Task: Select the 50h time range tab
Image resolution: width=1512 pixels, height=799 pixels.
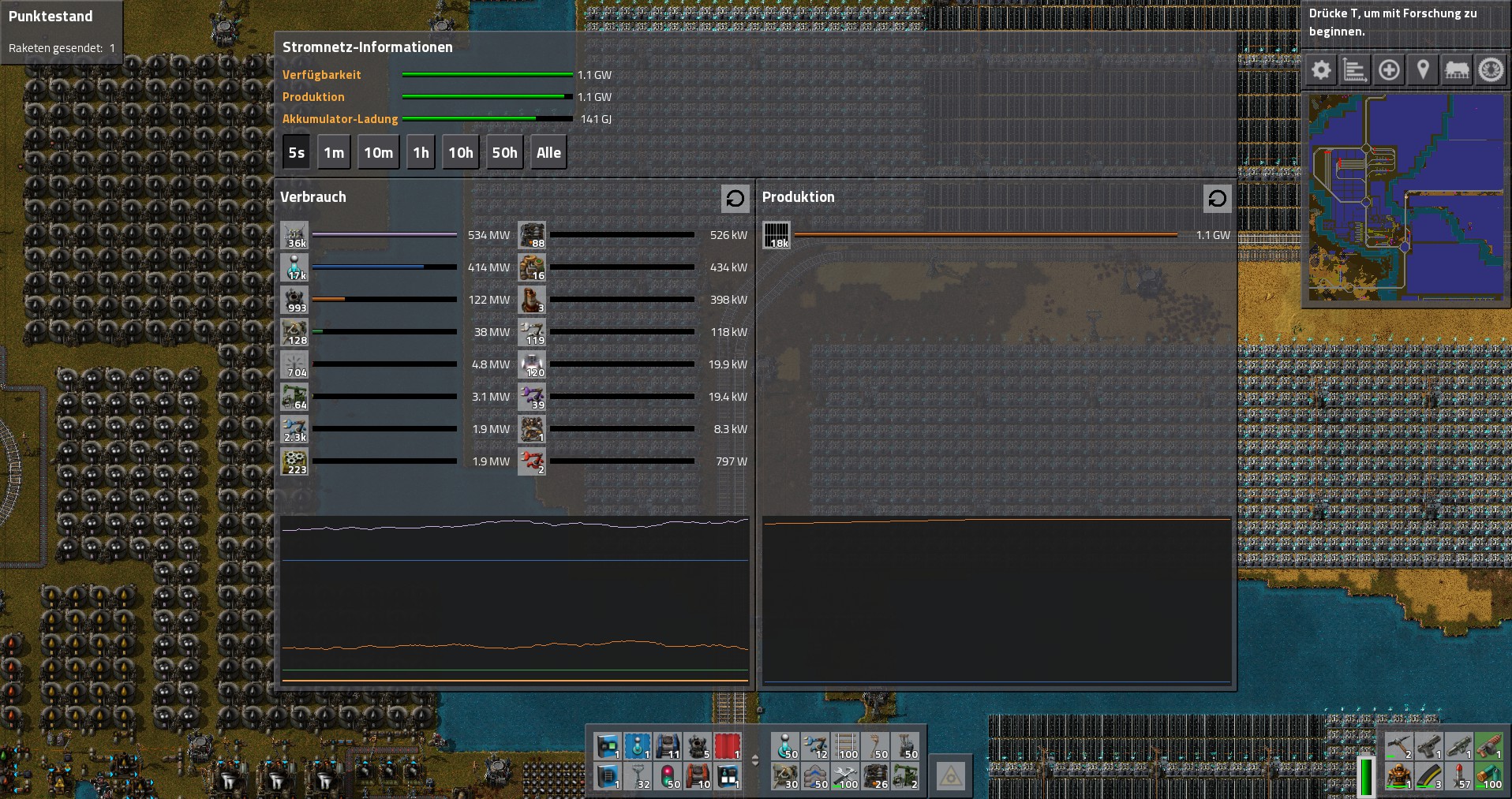Action: coord(504,152)
